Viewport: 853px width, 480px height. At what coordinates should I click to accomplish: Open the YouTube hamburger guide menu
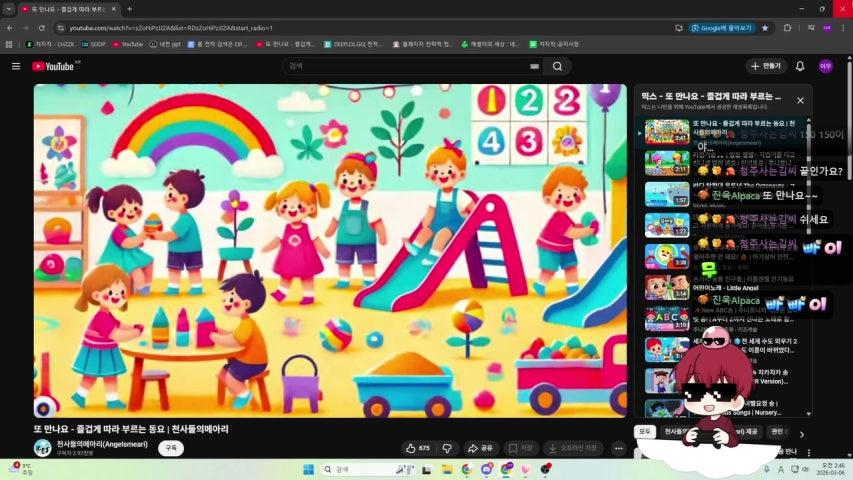tap(16, 66)
